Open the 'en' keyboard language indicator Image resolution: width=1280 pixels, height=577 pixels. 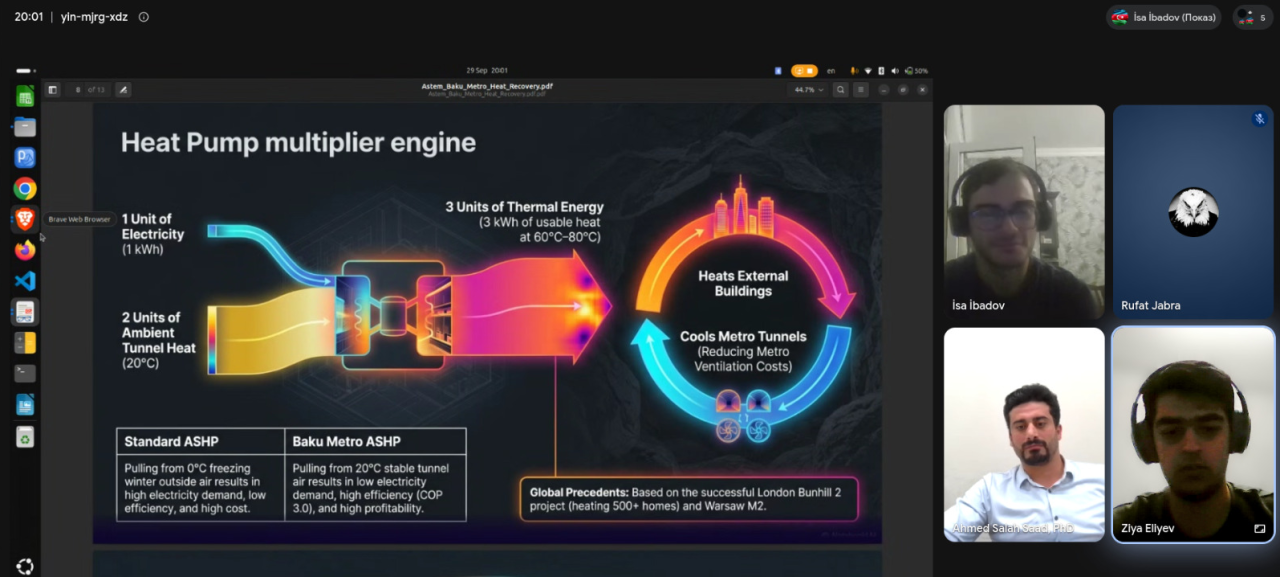tap(831, 71)
